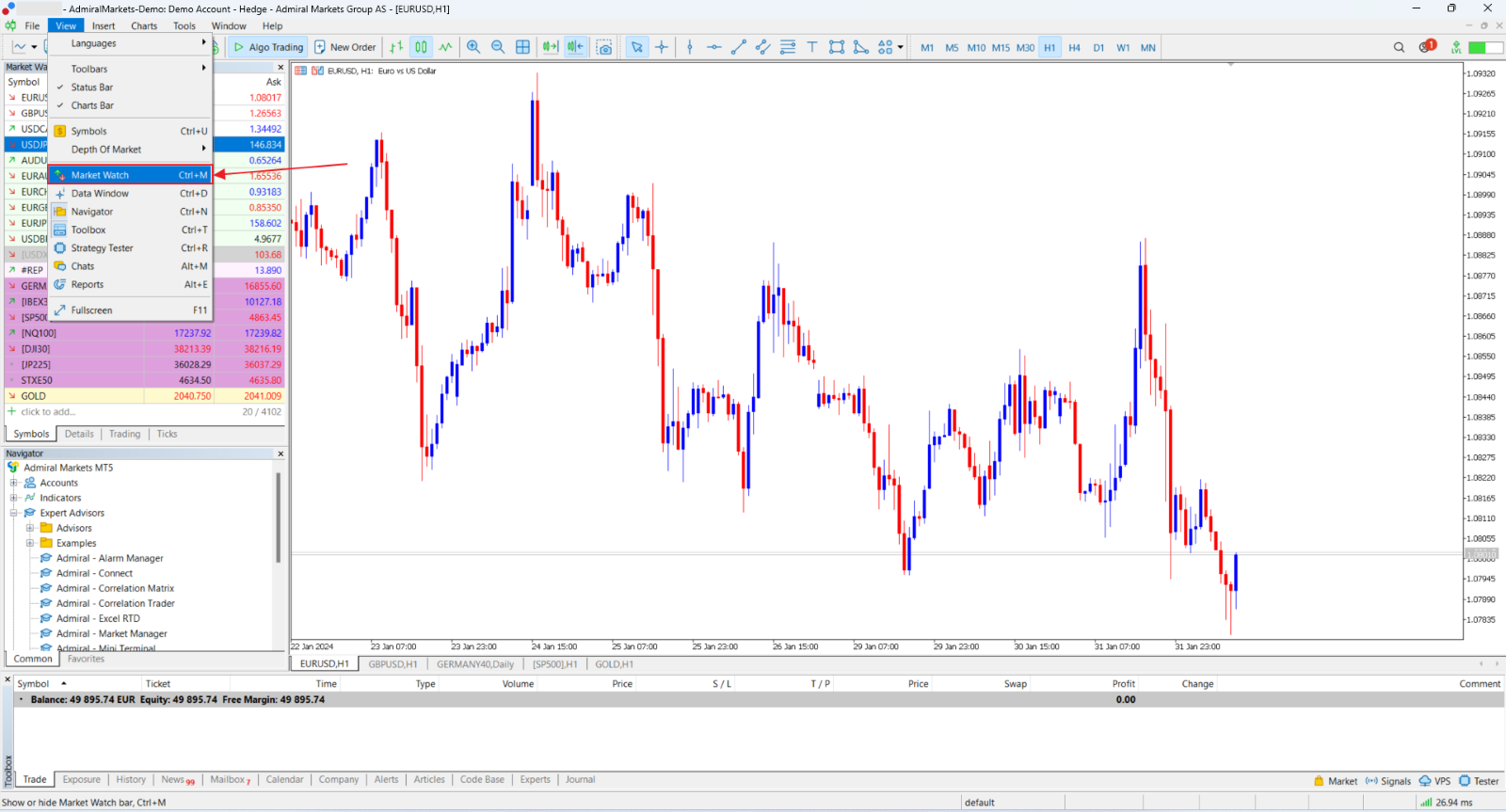Screen dimensions: 1506x812
Task: Choose Strategy Tester in View menu
Action: click(x=131, y=248)
